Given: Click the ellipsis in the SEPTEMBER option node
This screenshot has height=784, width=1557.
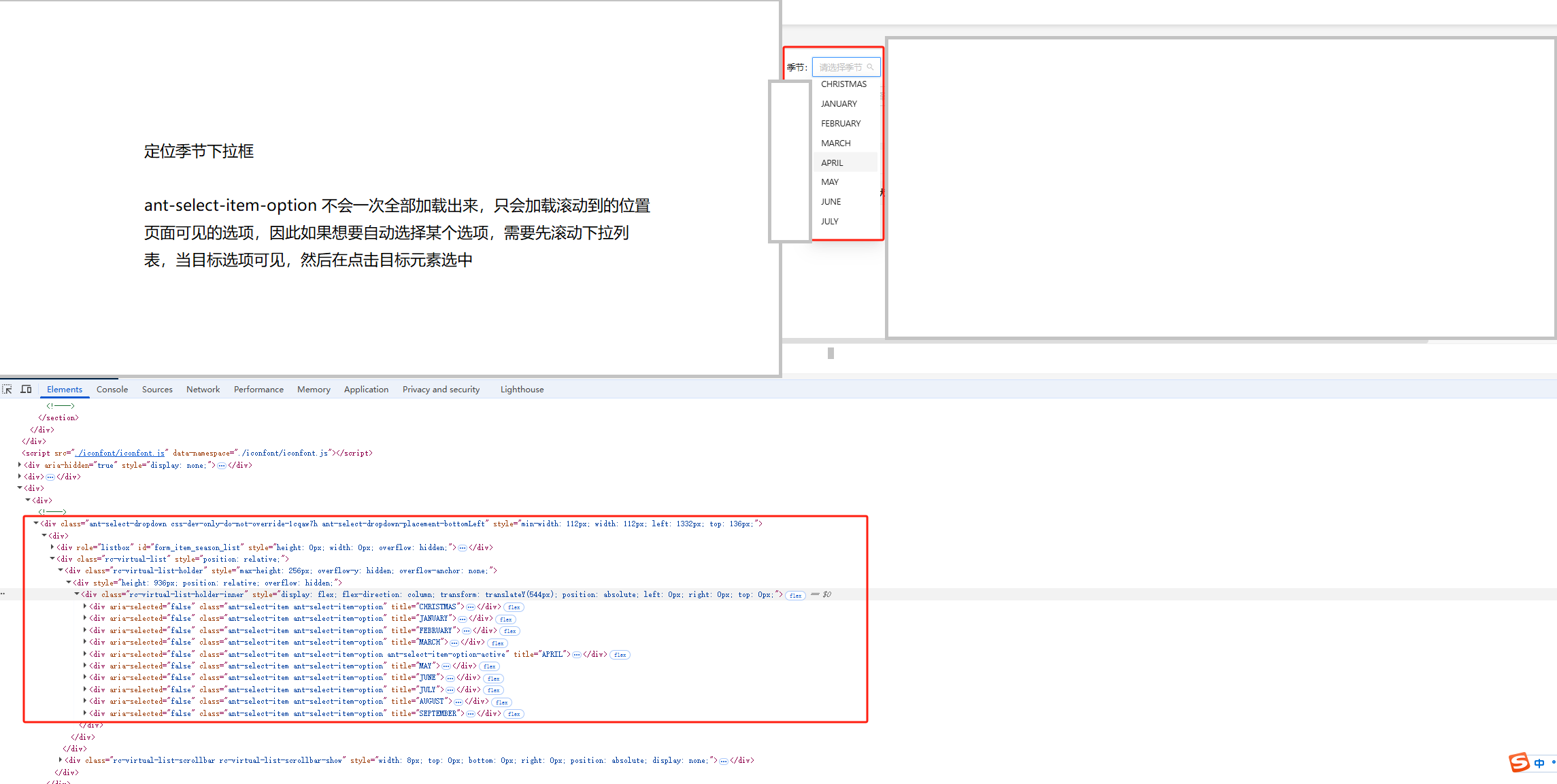Looking at the screenshot, I should coord(471,714).
